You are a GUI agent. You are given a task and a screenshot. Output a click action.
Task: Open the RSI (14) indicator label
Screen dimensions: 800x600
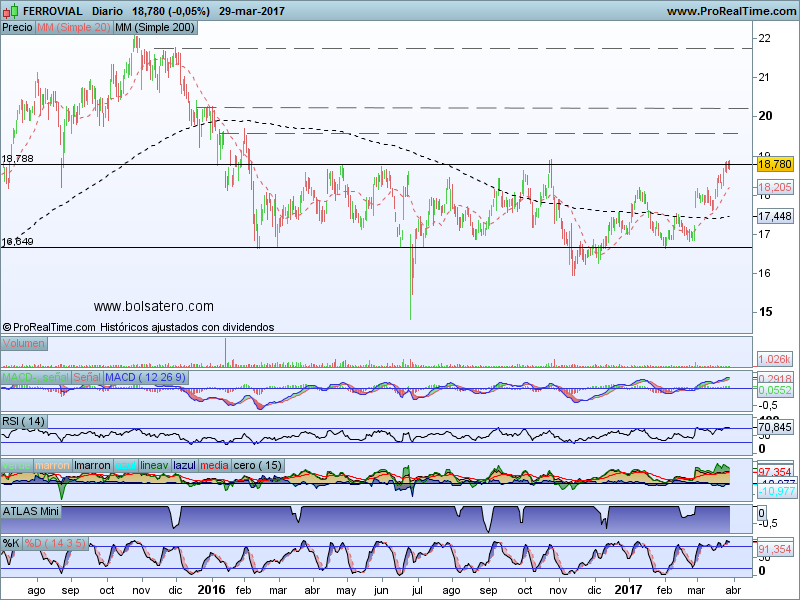(x=24, y=420)
